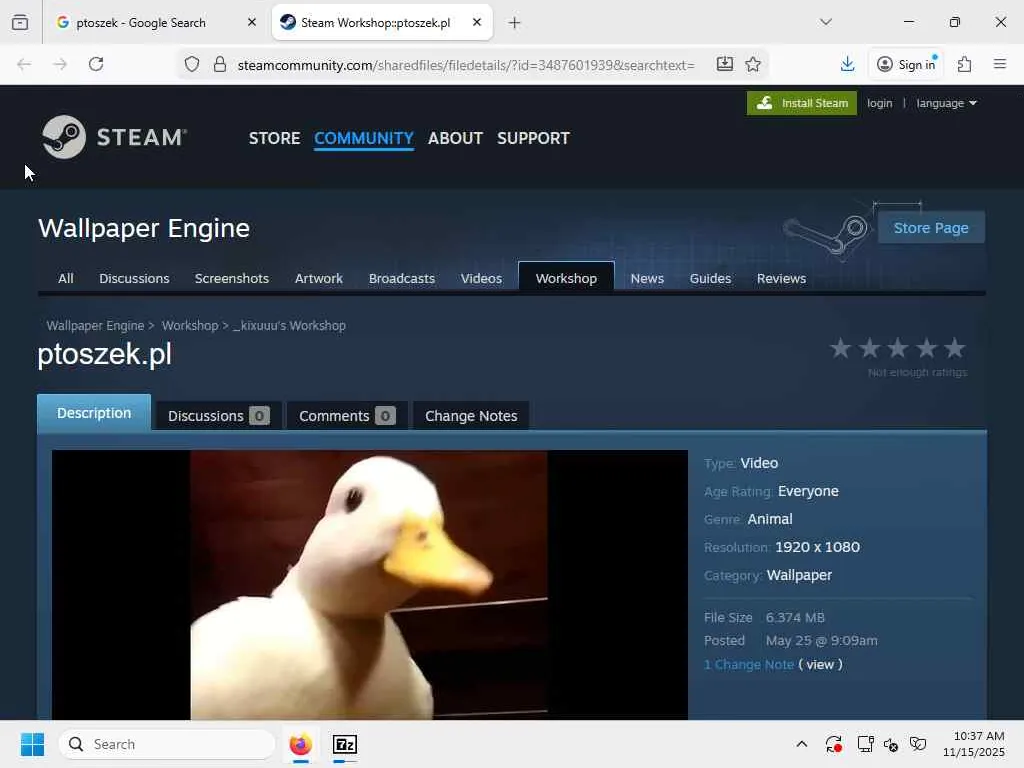Viewport: 1024px width, 768px height.
Task: Click the five-star rating graphic
Action: [897, 348]
